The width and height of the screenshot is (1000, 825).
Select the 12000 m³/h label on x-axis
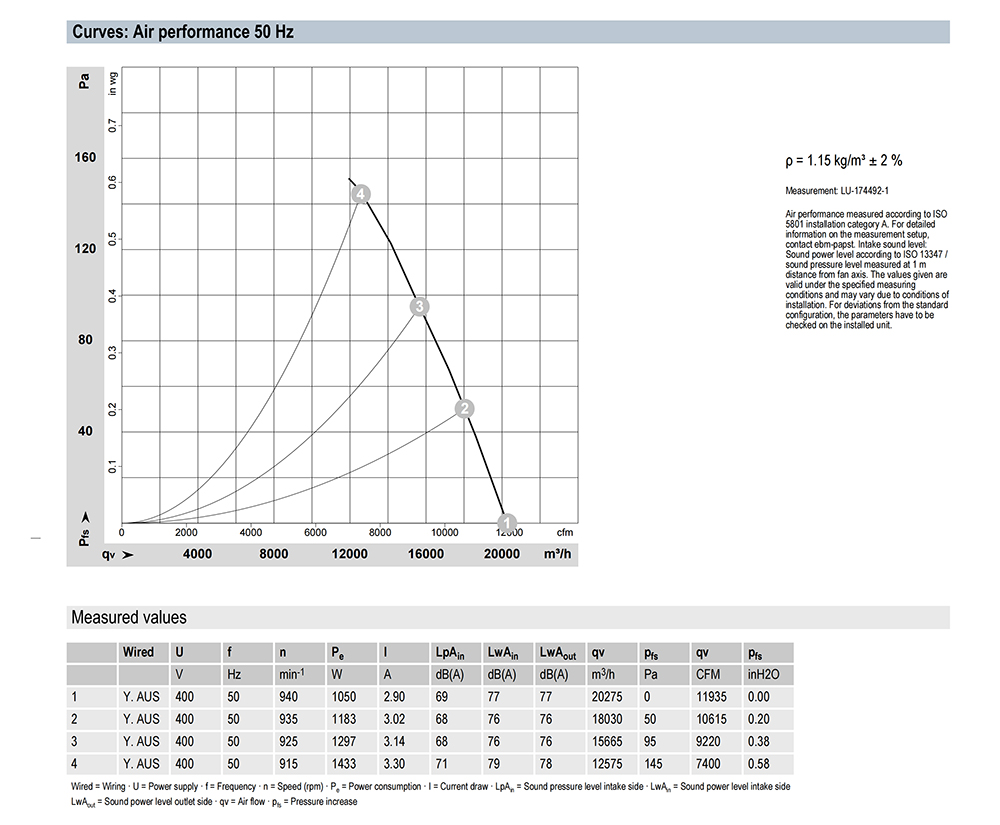point(349,555)
